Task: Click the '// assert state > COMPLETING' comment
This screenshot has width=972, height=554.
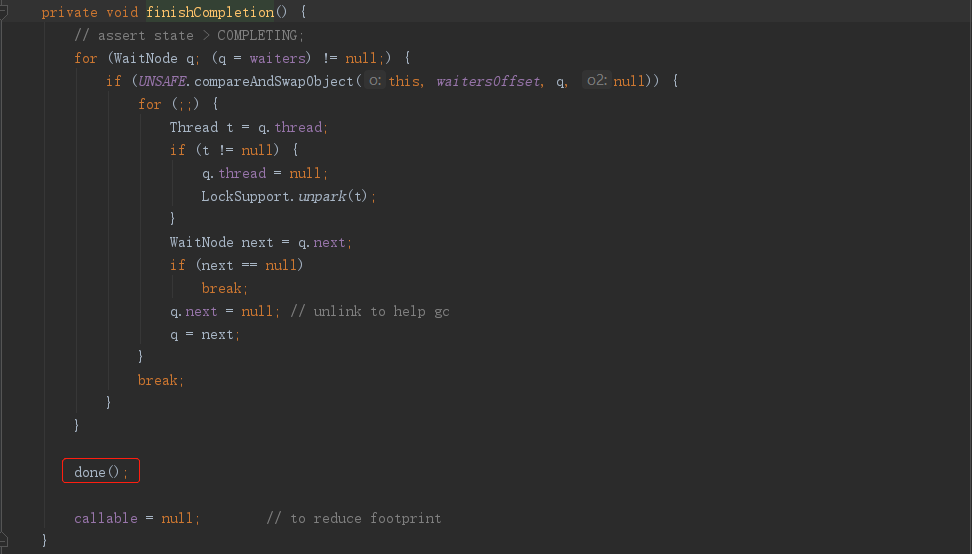Action: (x=189, y=35)
